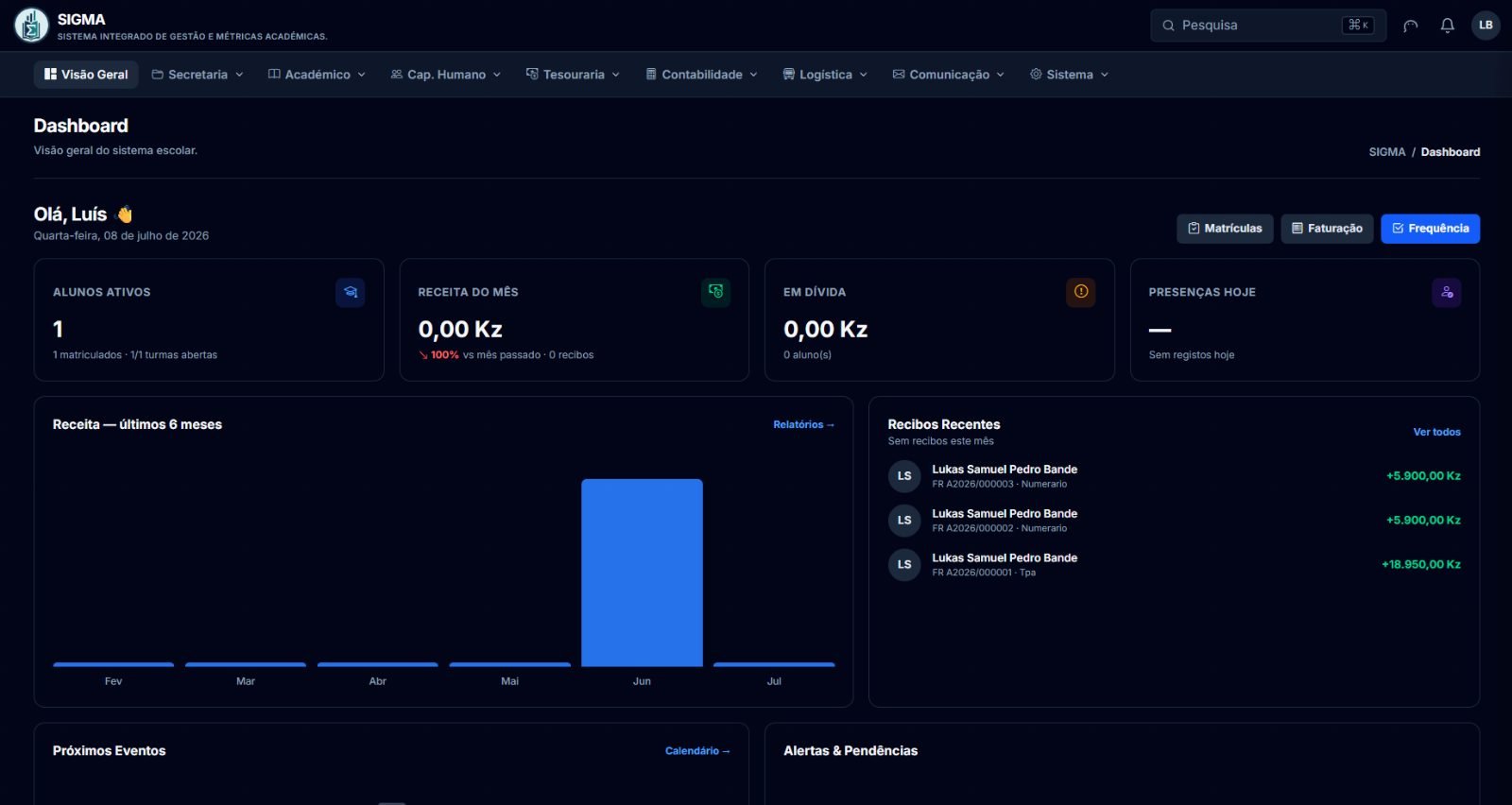The width and height of the screenshot is (1512, 805).
Task: Click the Em Dívida 0,00 Kz value
Action: point(825,330)
